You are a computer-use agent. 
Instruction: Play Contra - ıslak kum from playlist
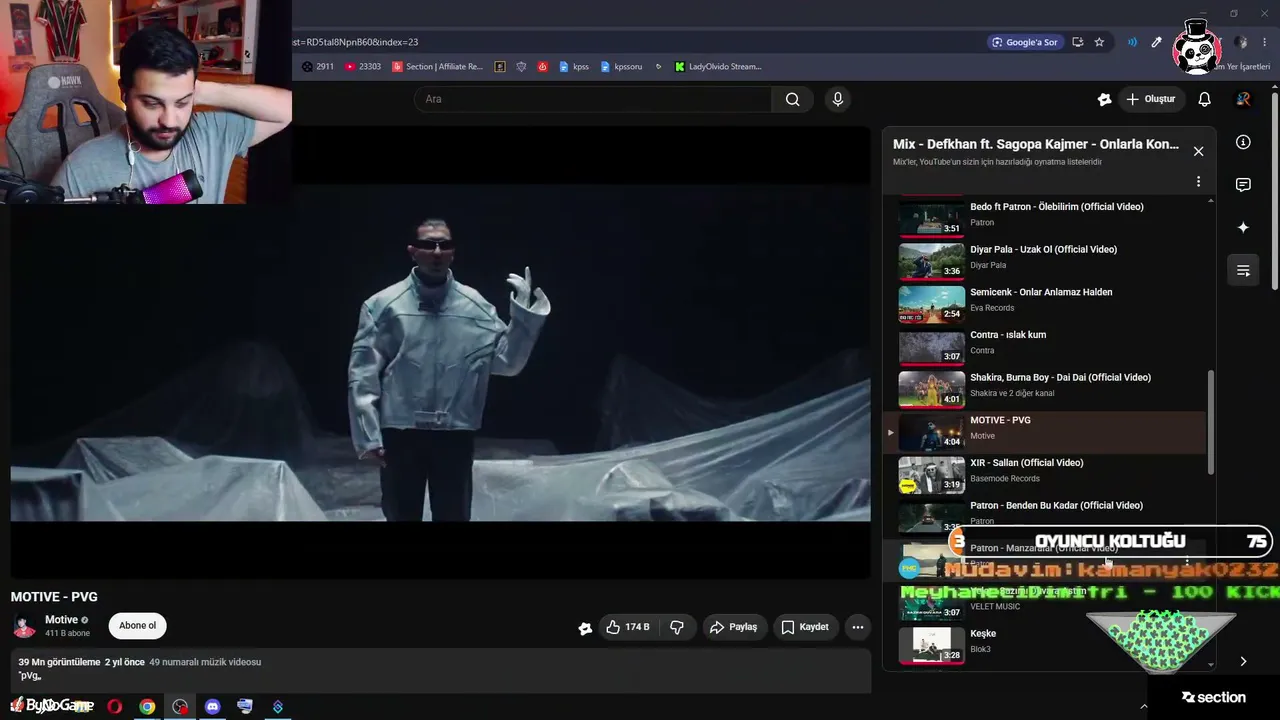(x=1046, y=346)
